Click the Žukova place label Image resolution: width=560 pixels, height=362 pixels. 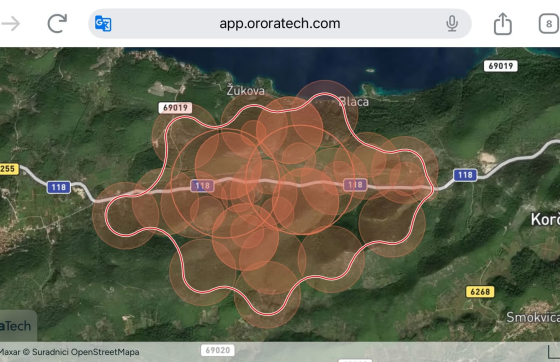click(x=246, y=90)
